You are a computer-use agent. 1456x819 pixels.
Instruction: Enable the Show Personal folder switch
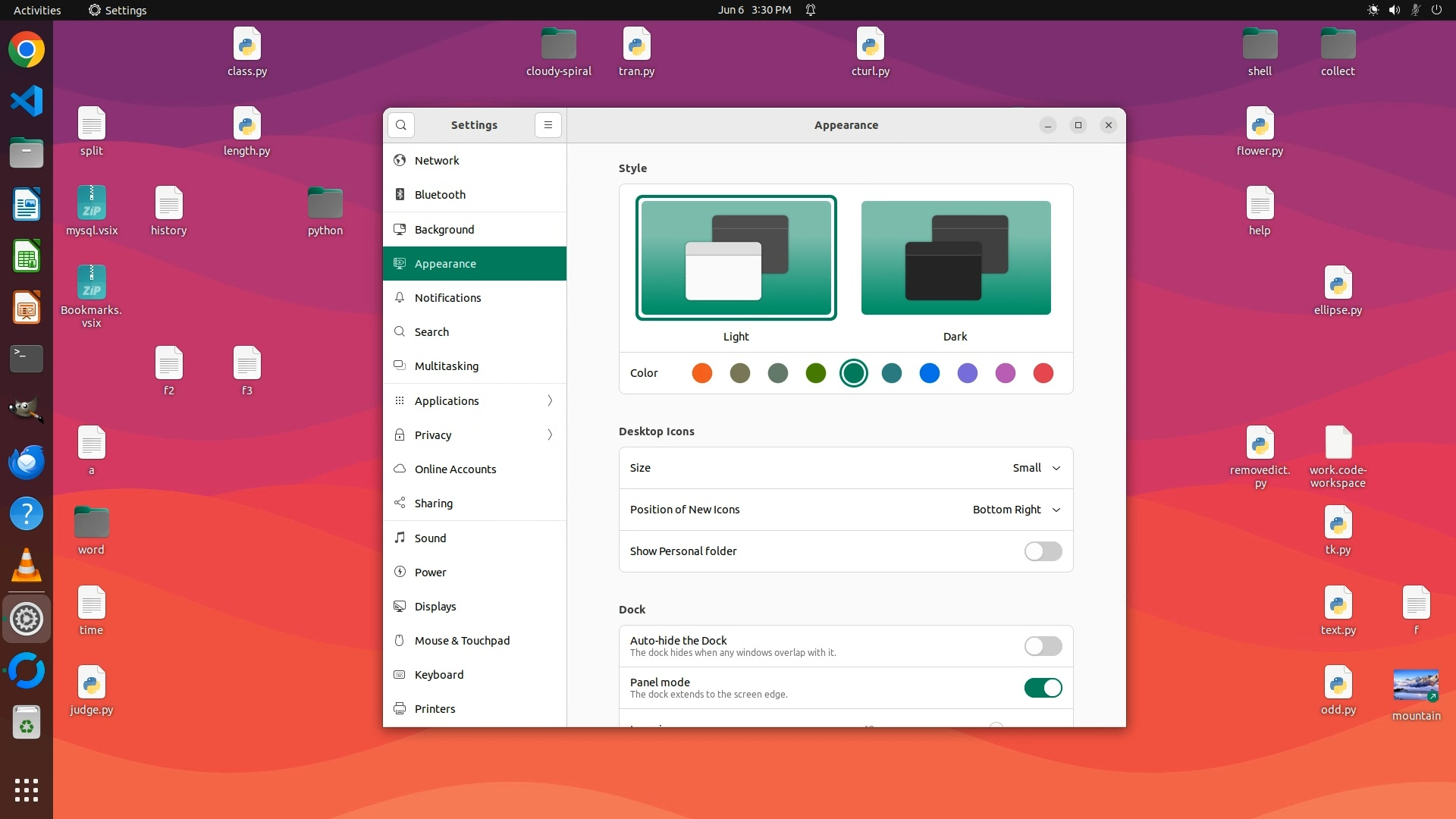point(1043,551)
